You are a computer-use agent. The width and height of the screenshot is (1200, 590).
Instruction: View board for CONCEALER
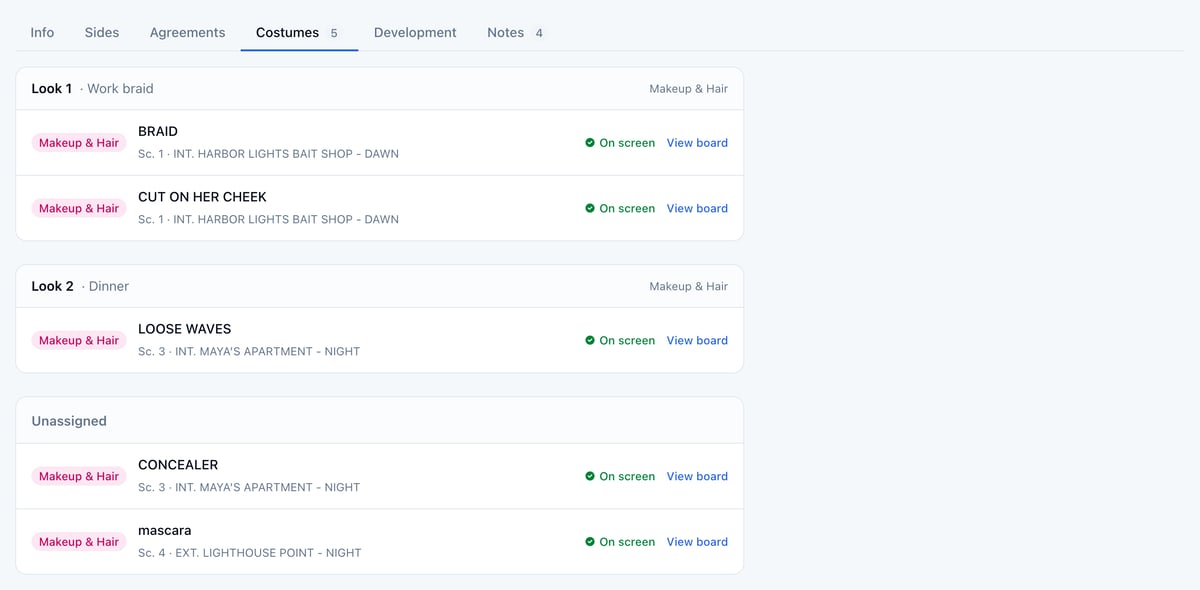697,477
